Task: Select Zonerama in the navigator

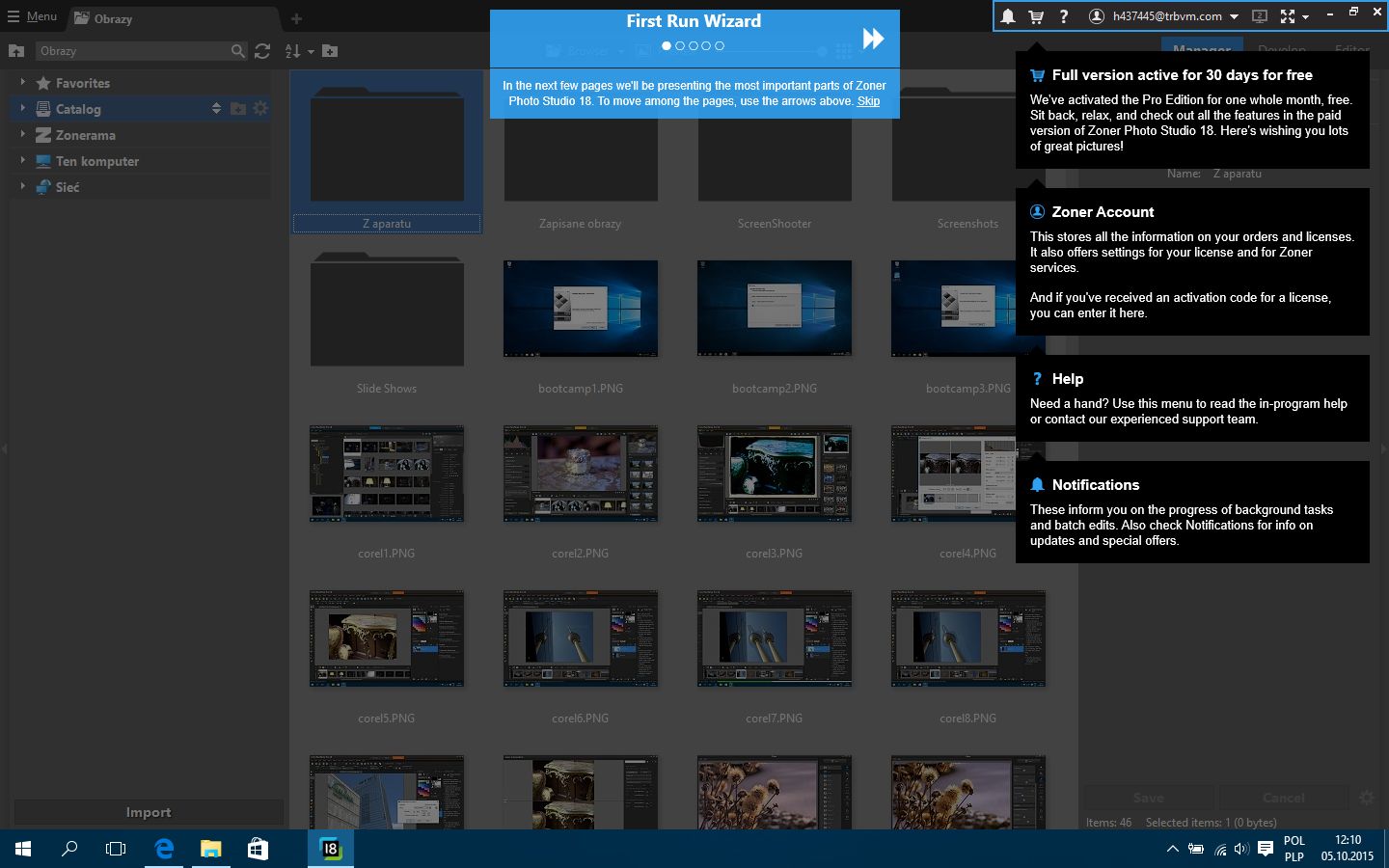Action: tap(85, 135)
